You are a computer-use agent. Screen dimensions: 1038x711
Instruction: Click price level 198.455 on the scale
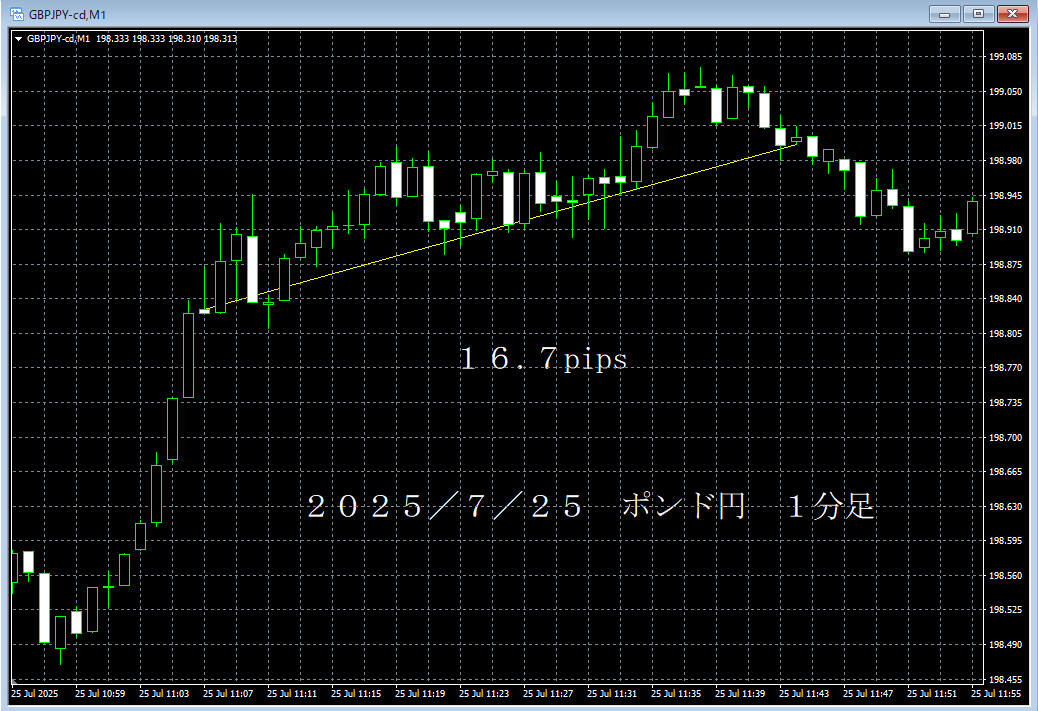click(1005, 679)
